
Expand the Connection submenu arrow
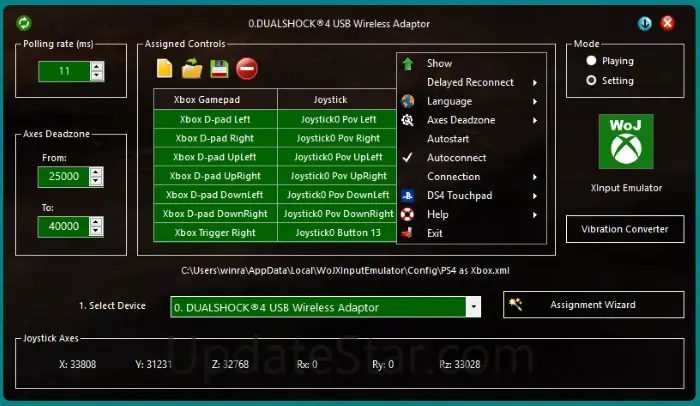[x=535, y=177]
